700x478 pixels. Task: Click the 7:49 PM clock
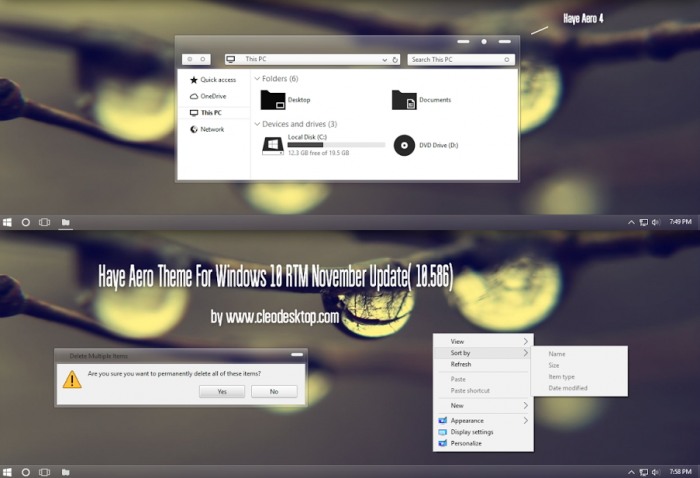[x=680, y=222]
